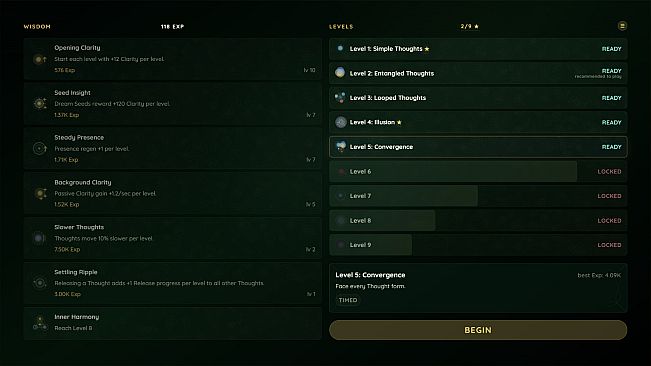The image size is (651, 366).
Task: Click the LOCKED label on Level 9
Action: coord(609,245)
